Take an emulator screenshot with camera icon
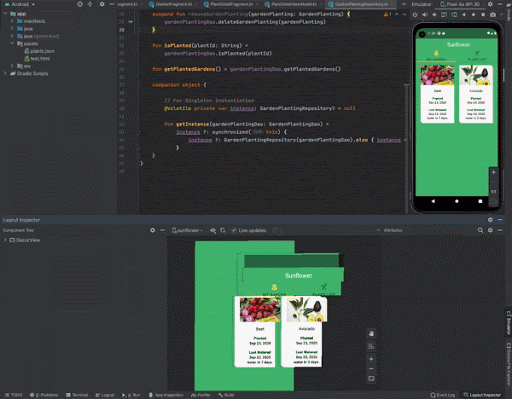512x399 pixels. 493,15
